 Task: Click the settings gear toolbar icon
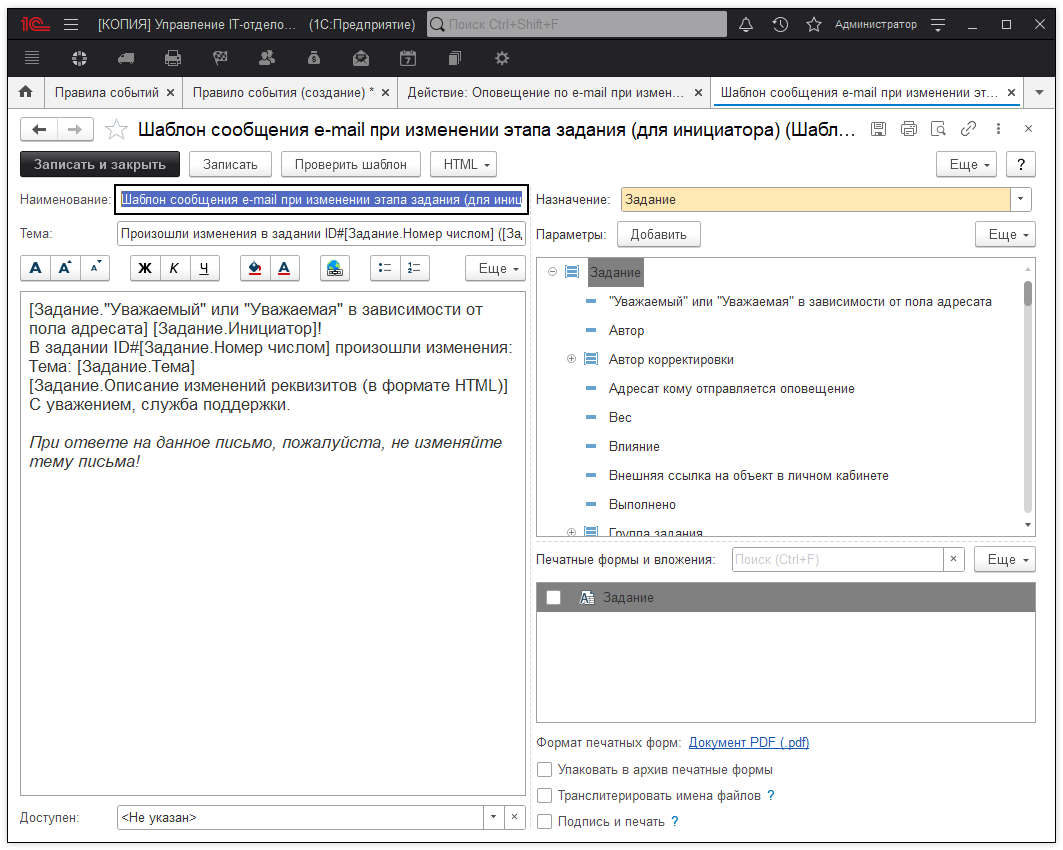pos(501,58)
